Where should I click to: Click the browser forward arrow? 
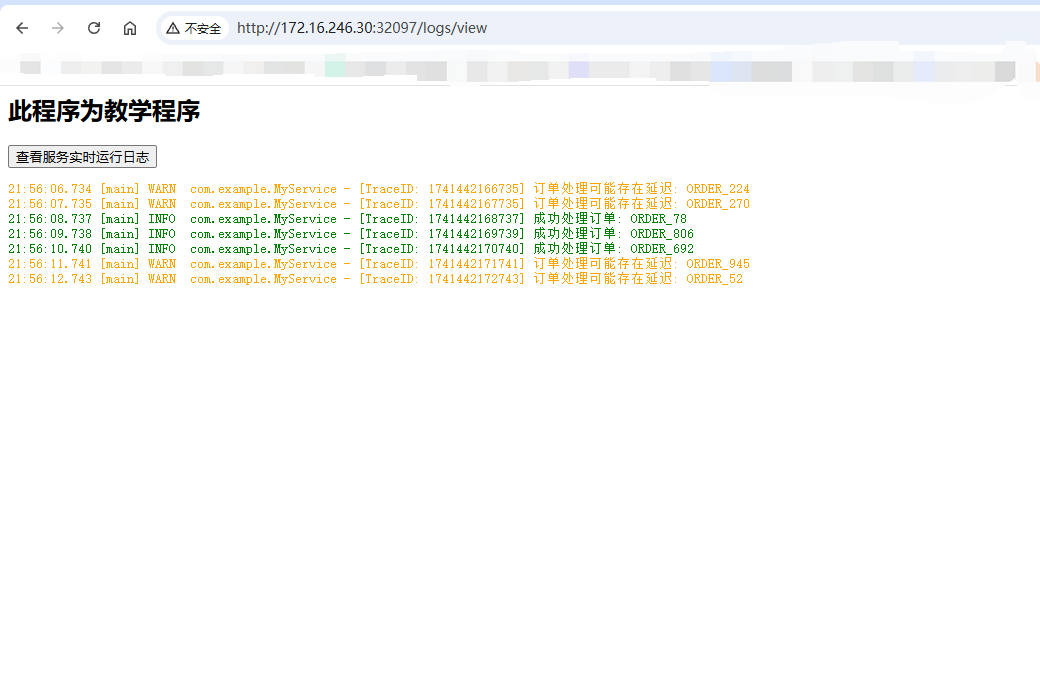57,28
